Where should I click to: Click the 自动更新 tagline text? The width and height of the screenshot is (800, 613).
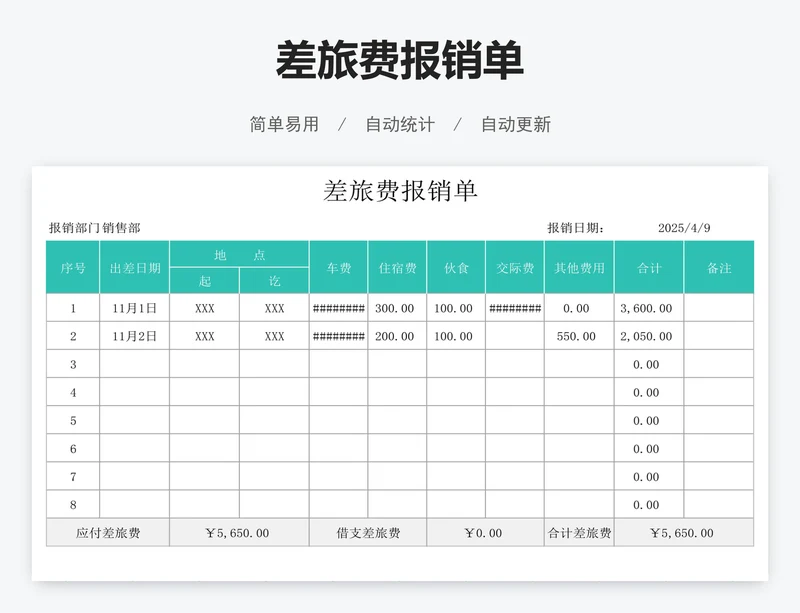tap(516, 124)
